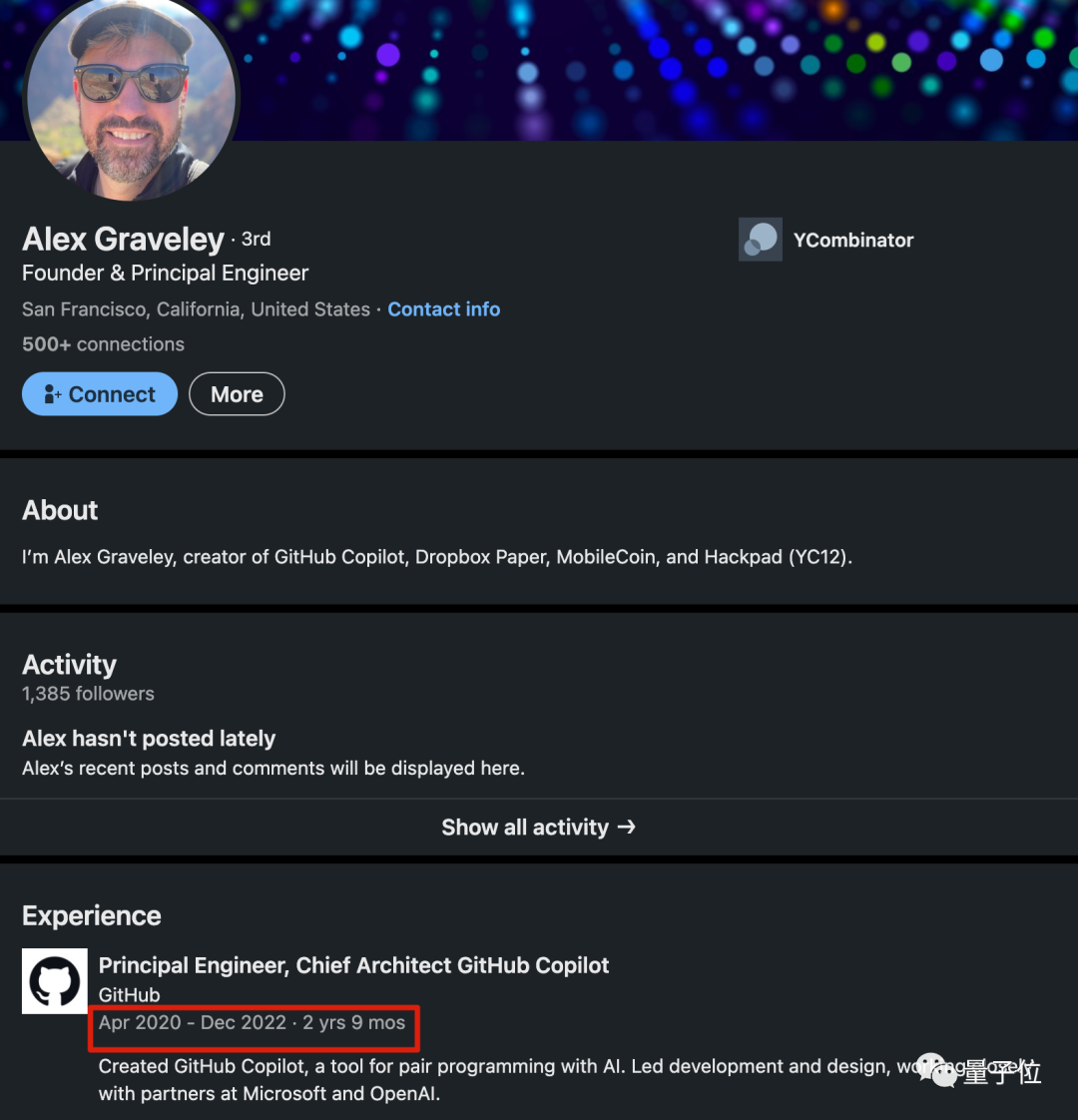Open the GitHub company logo in Experience
This screenshot has height=1120, width=1078.
[54, 981]
